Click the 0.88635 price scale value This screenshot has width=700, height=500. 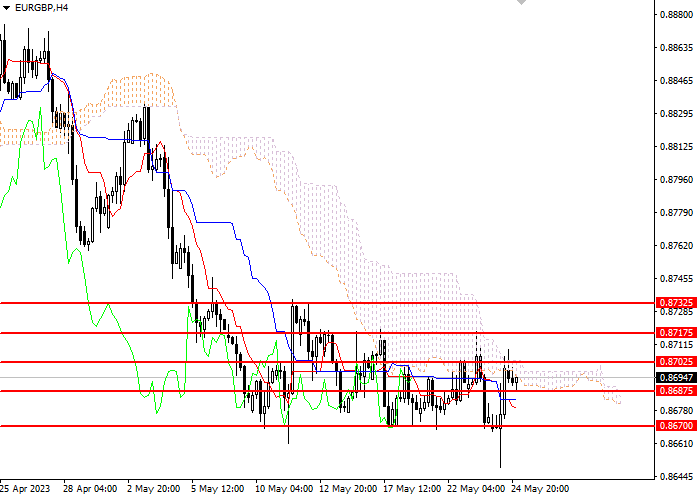tap(676, 48)
